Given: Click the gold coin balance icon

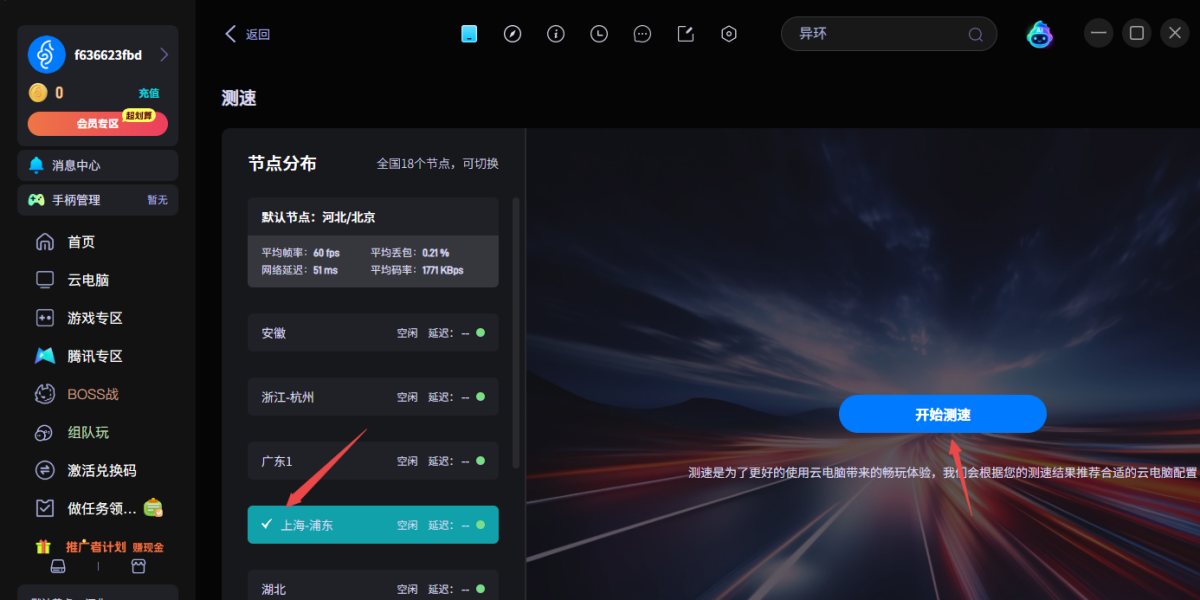Looking at the screenshot, I should click(x=38, y=93).
